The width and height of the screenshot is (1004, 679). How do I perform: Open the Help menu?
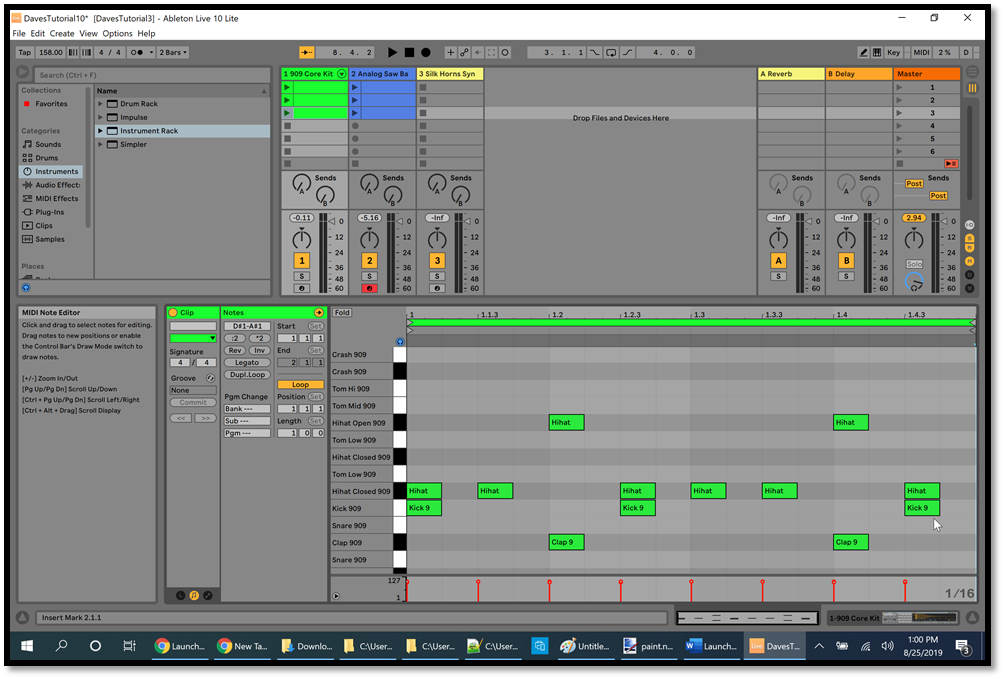[146, 33]
